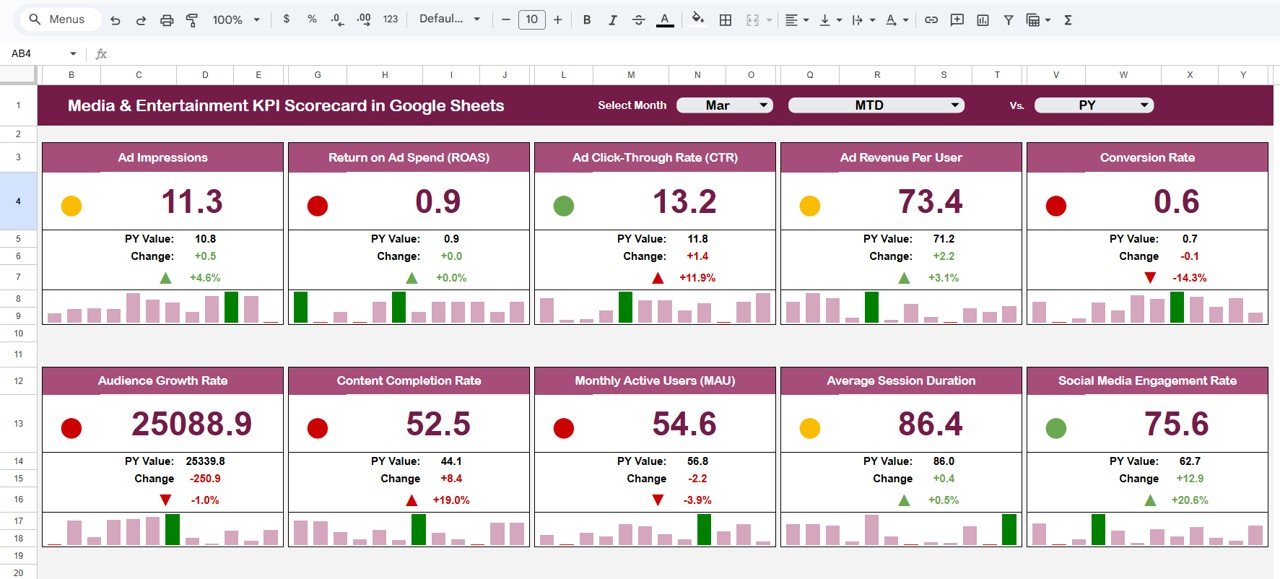Open the Select Month dropdown showing Mar
The height and width of the screenshot is (579, 1280).
pos(723,104)
